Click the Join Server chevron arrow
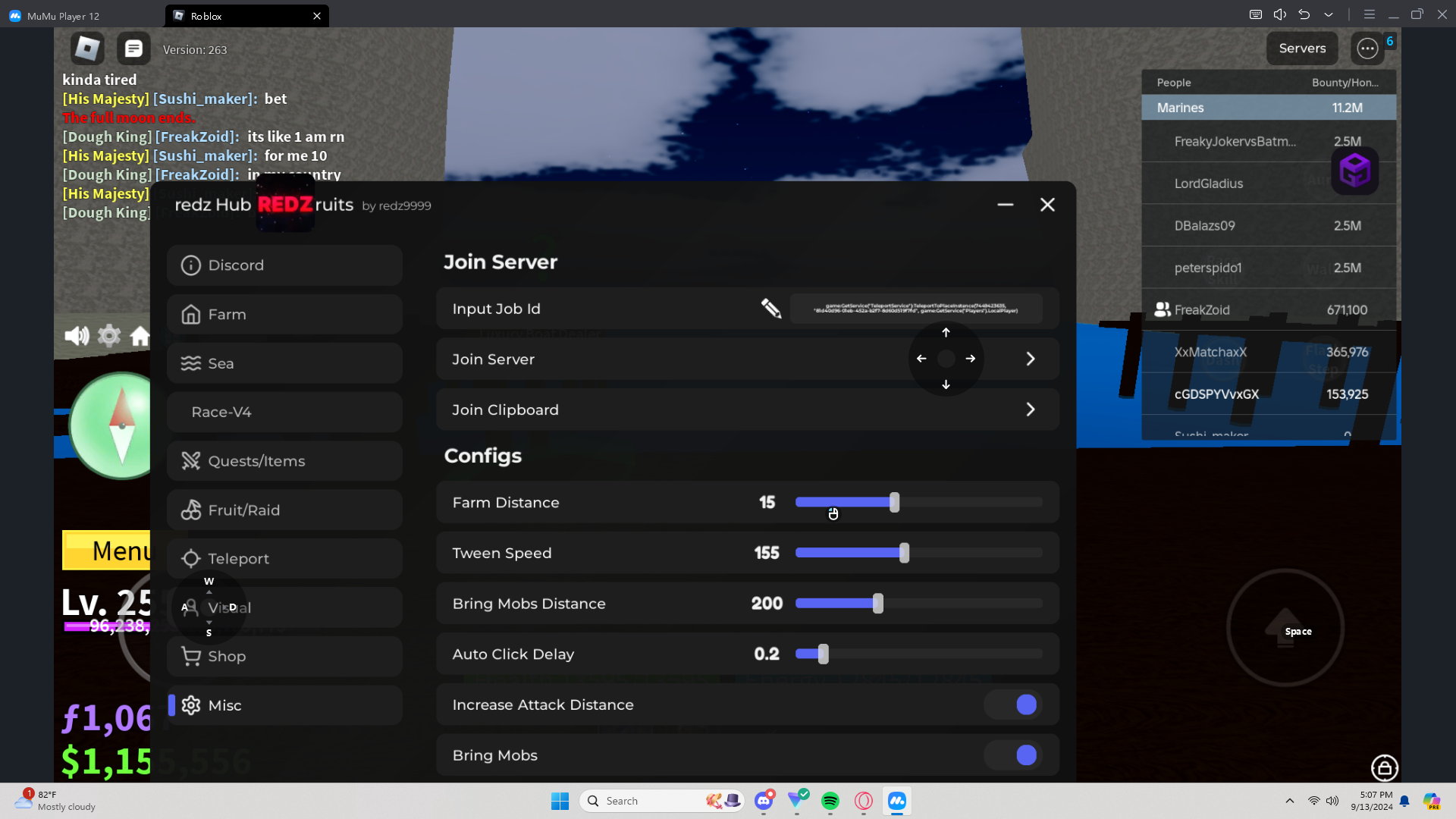 tap(1031, 359)
